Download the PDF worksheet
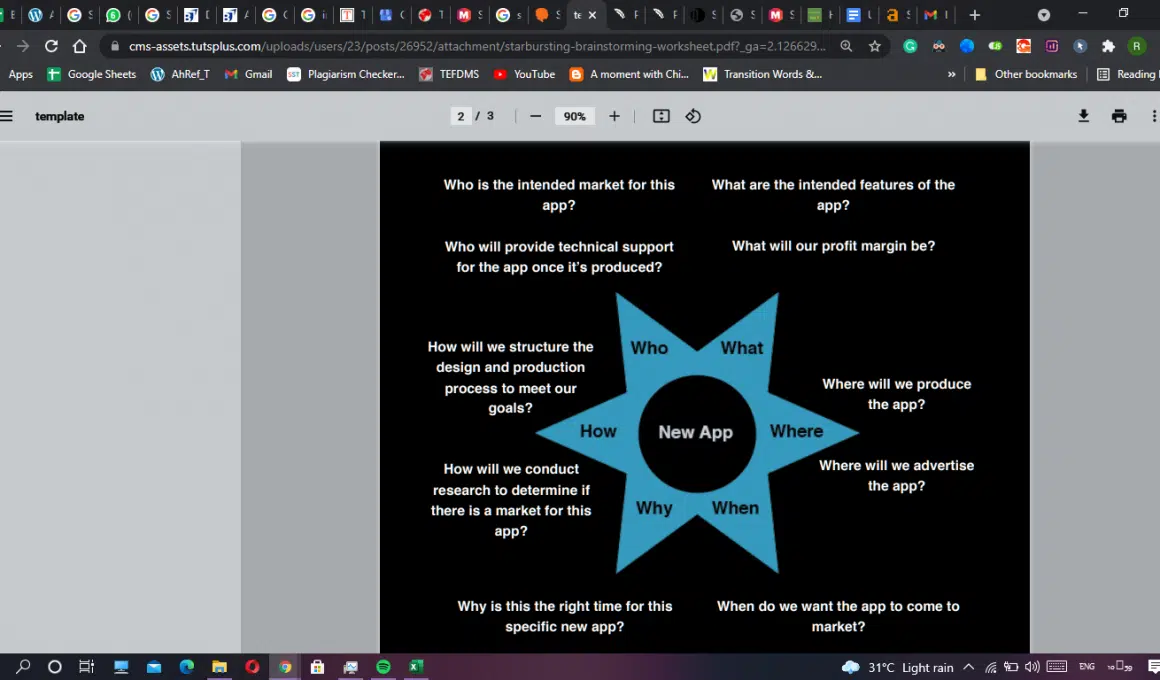Image resolution: width=1160 pixels, height=680 pixels. 1083,116
